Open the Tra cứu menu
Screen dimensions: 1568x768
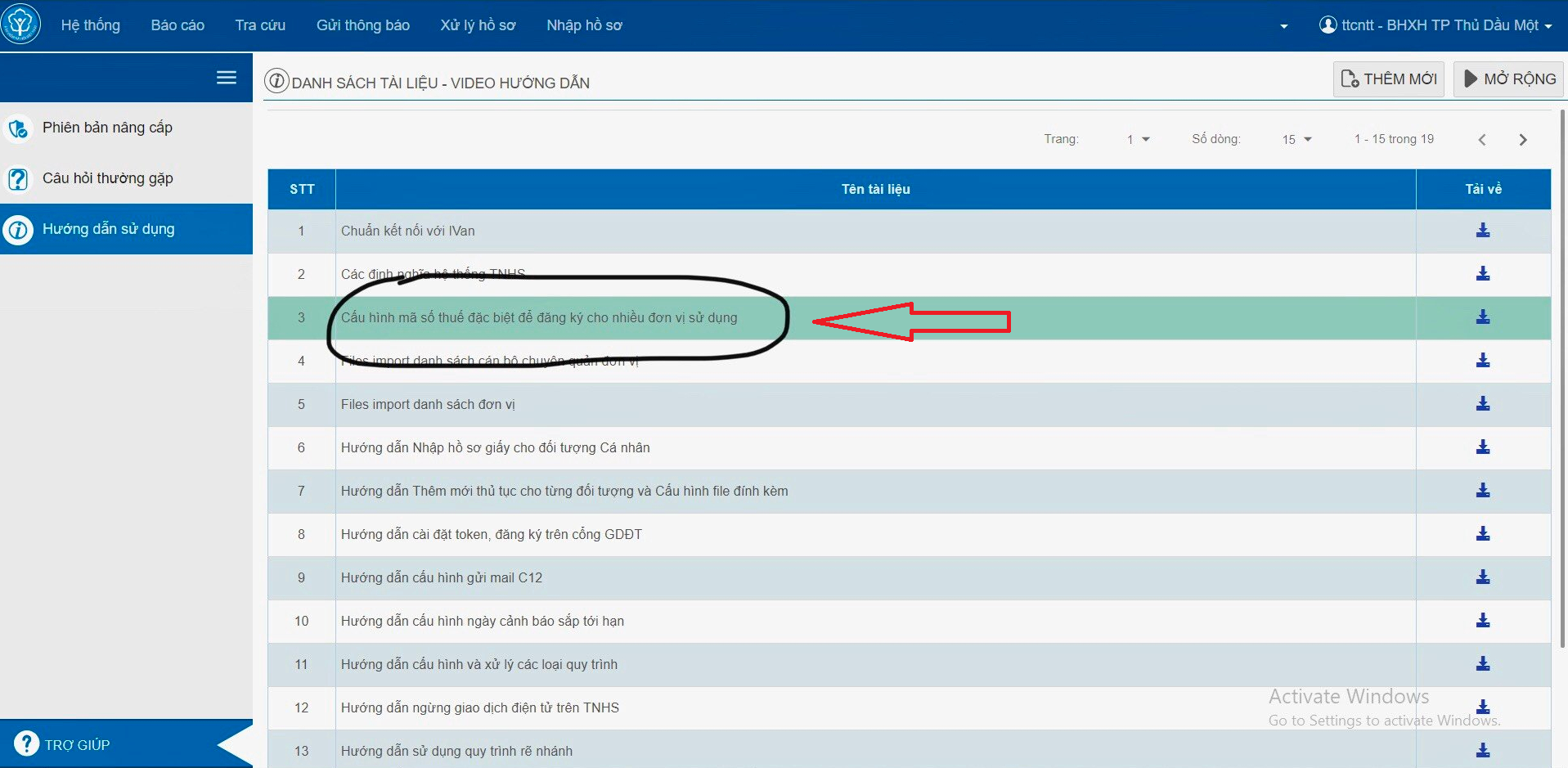[x=260, y=25]
